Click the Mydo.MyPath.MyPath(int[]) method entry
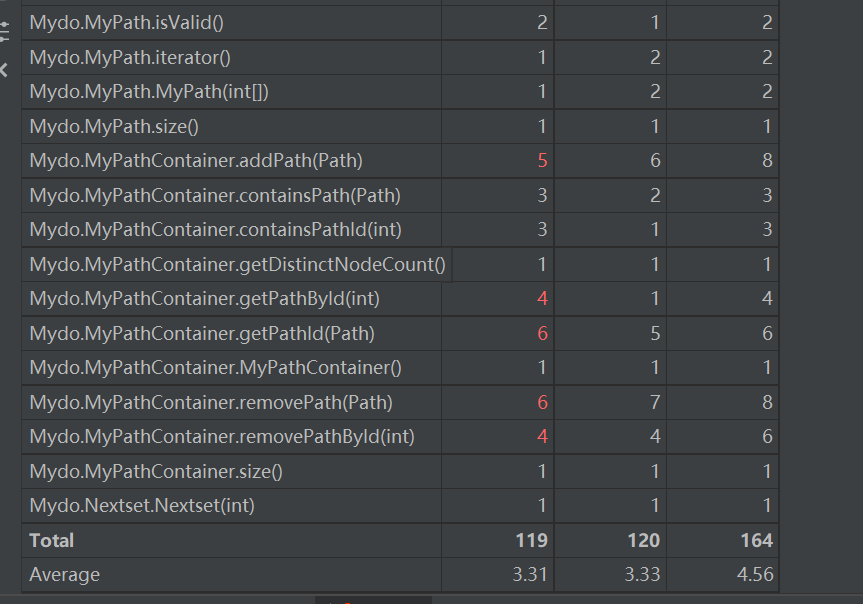This screenshot has width=863, height=604. click(149, 91)
